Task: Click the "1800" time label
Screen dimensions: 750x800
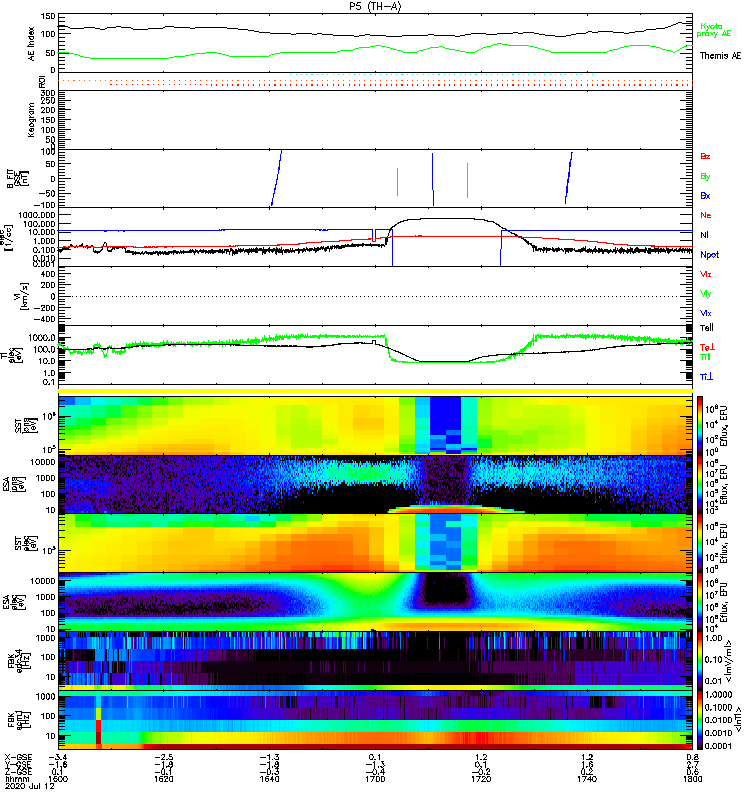Action: coord(692,779)
